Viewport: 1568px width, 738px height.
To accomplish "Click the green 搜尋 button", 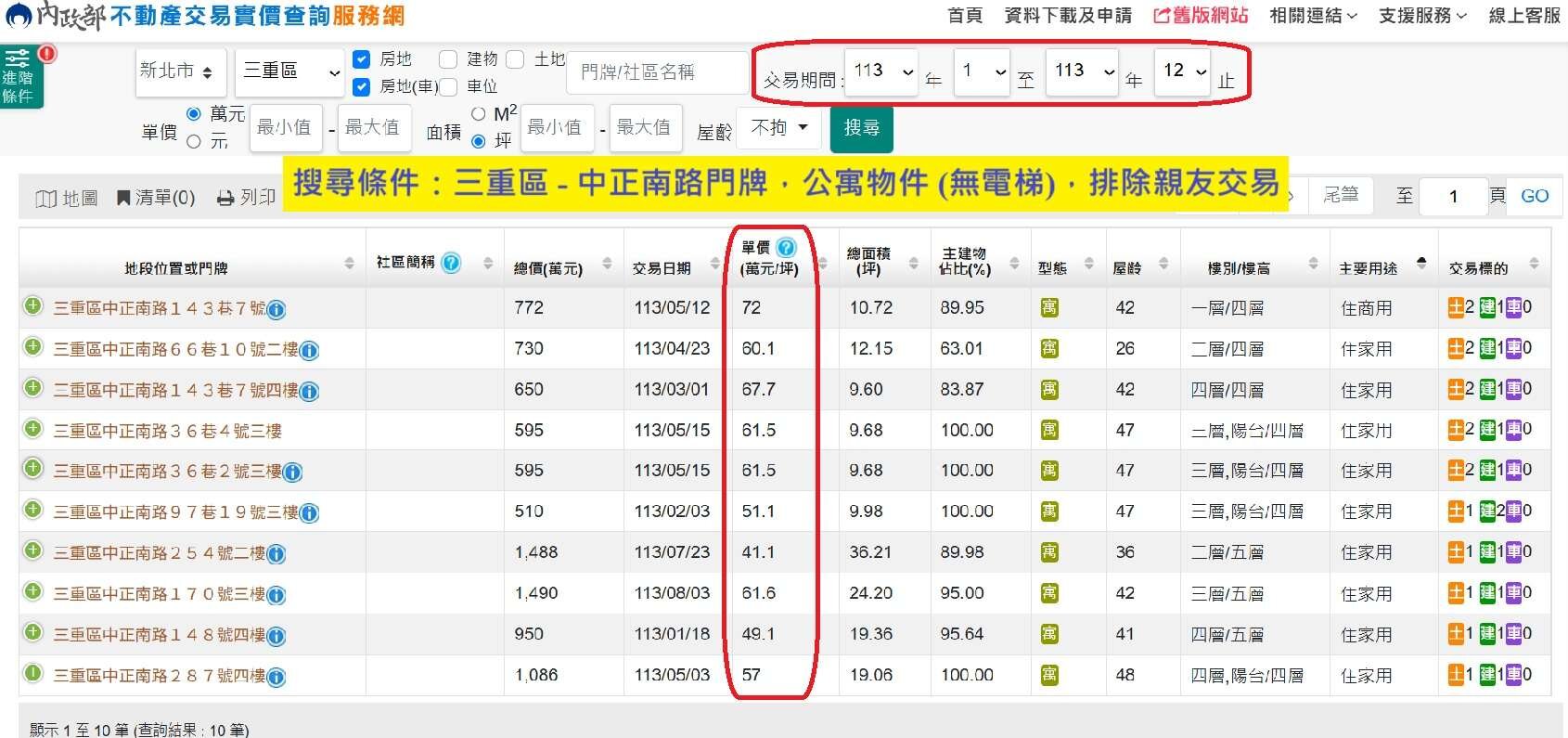I will [861, 128].
